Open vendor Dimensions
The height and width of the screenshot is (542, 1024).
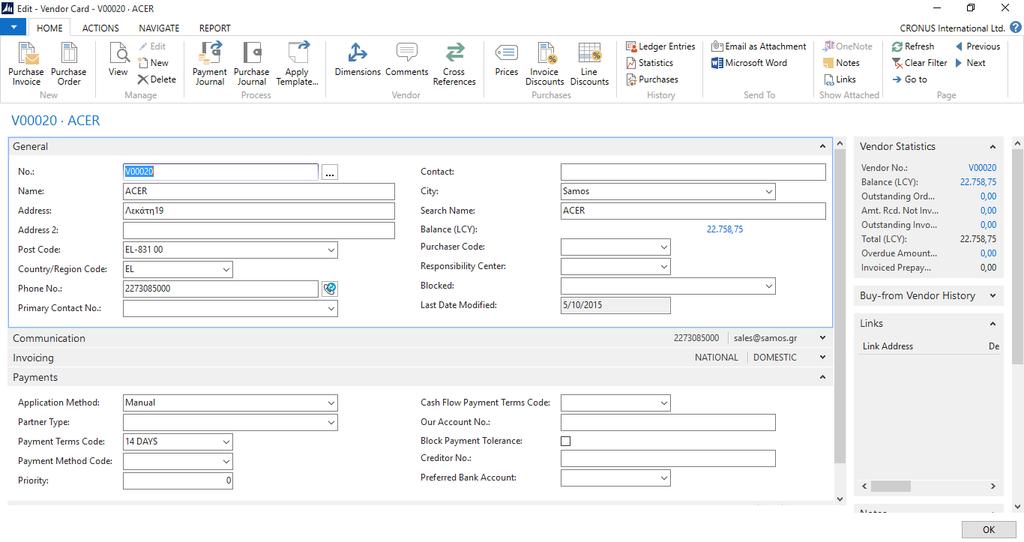[357, 59]
